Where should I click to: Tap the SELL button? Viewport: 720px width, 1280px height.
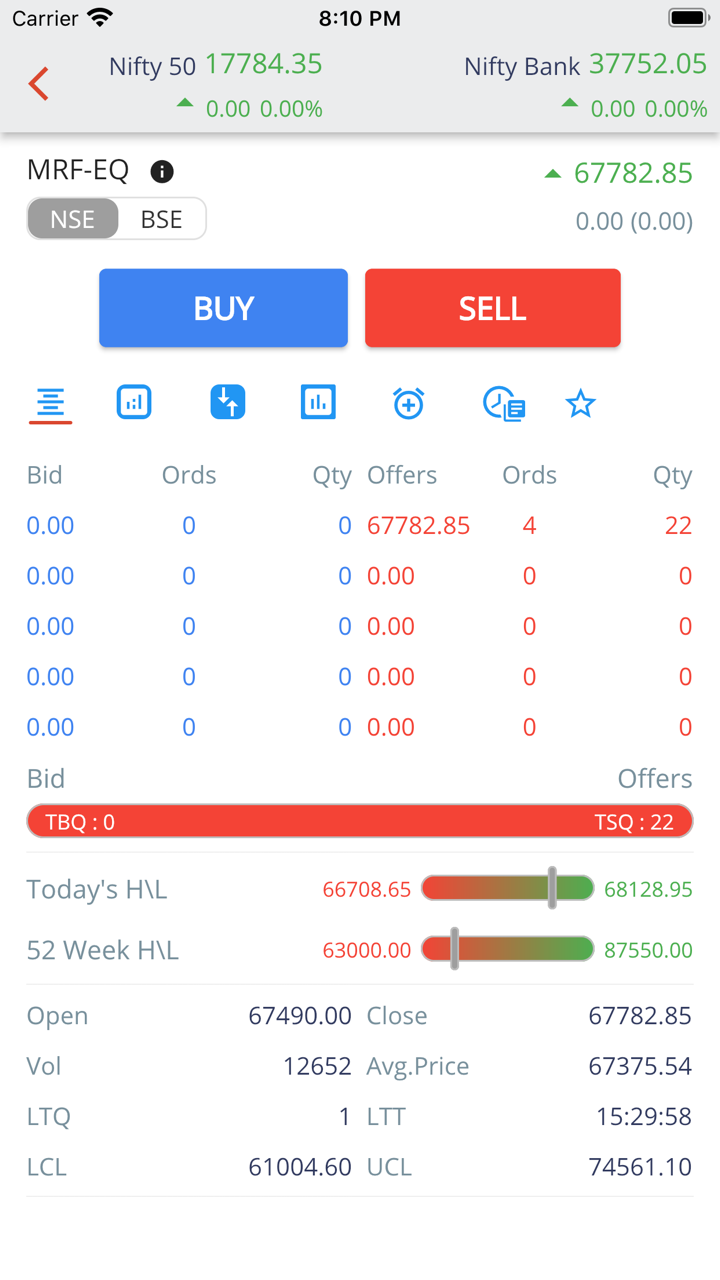pyautogui.click(x=492, y=308)
